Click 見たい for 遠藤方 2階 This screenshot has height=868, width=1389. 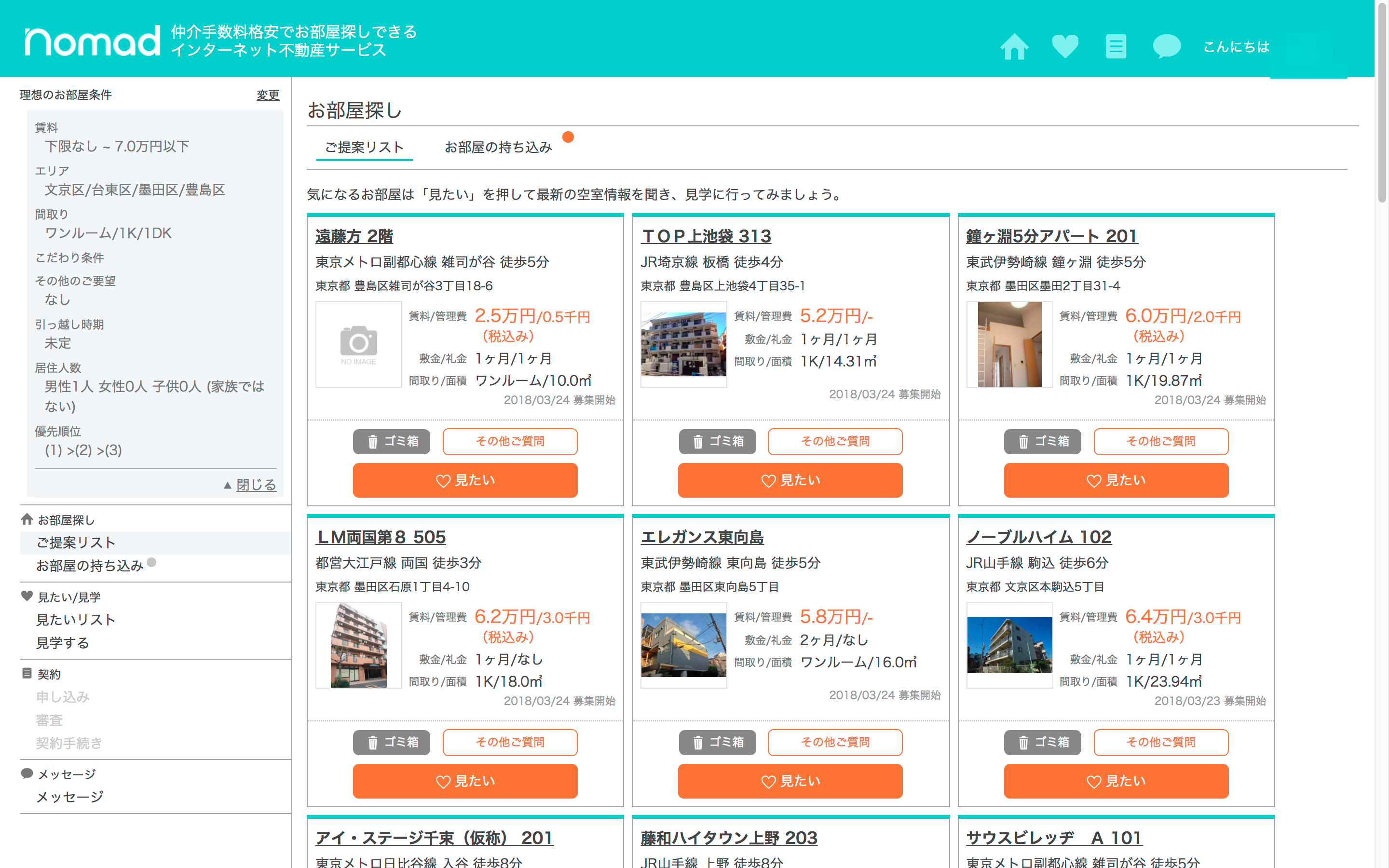pos(465,480)
